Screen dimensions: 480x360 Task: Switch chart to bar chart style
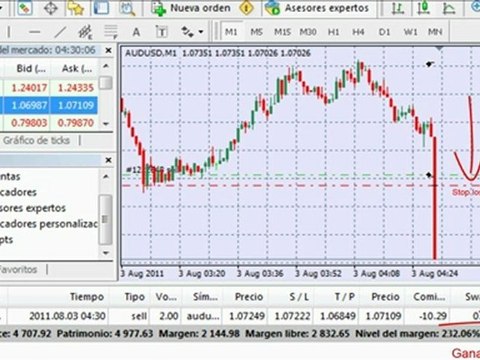pyautogui.click(x=397, y=8)
